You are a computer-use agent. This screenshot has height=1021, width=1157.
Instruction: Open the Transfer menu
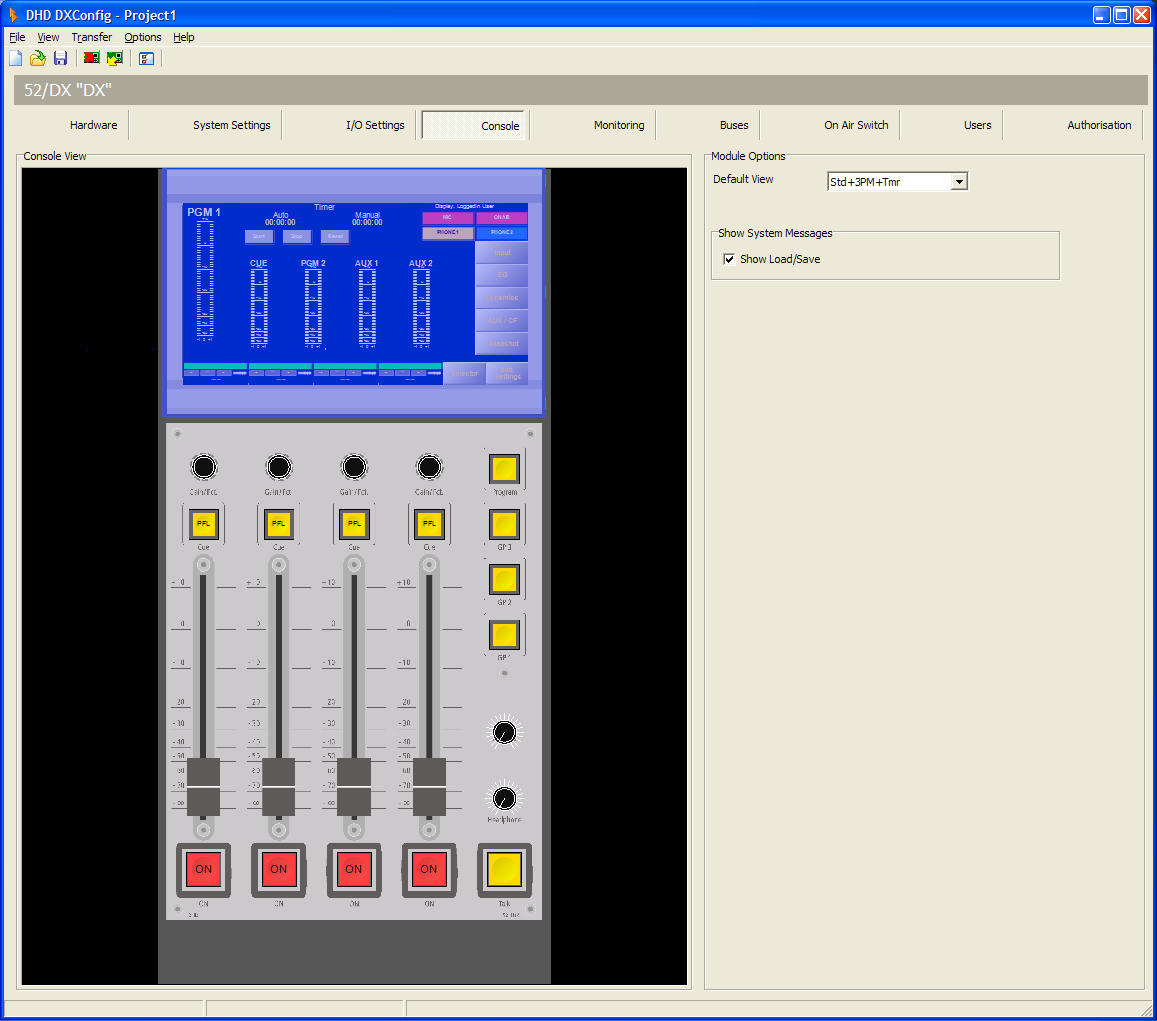pyautogui.click(x=91, y=37)
